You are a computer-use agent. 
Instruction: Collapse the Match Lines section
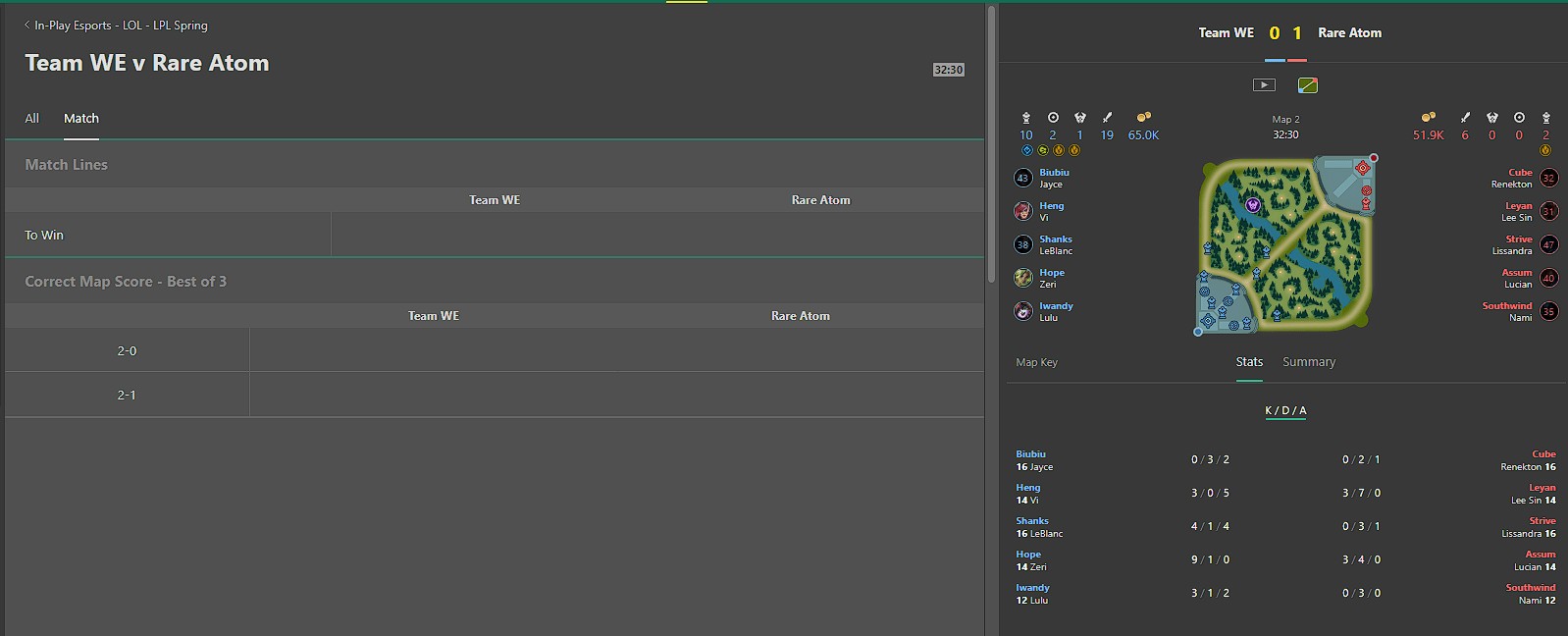[495, 165]
